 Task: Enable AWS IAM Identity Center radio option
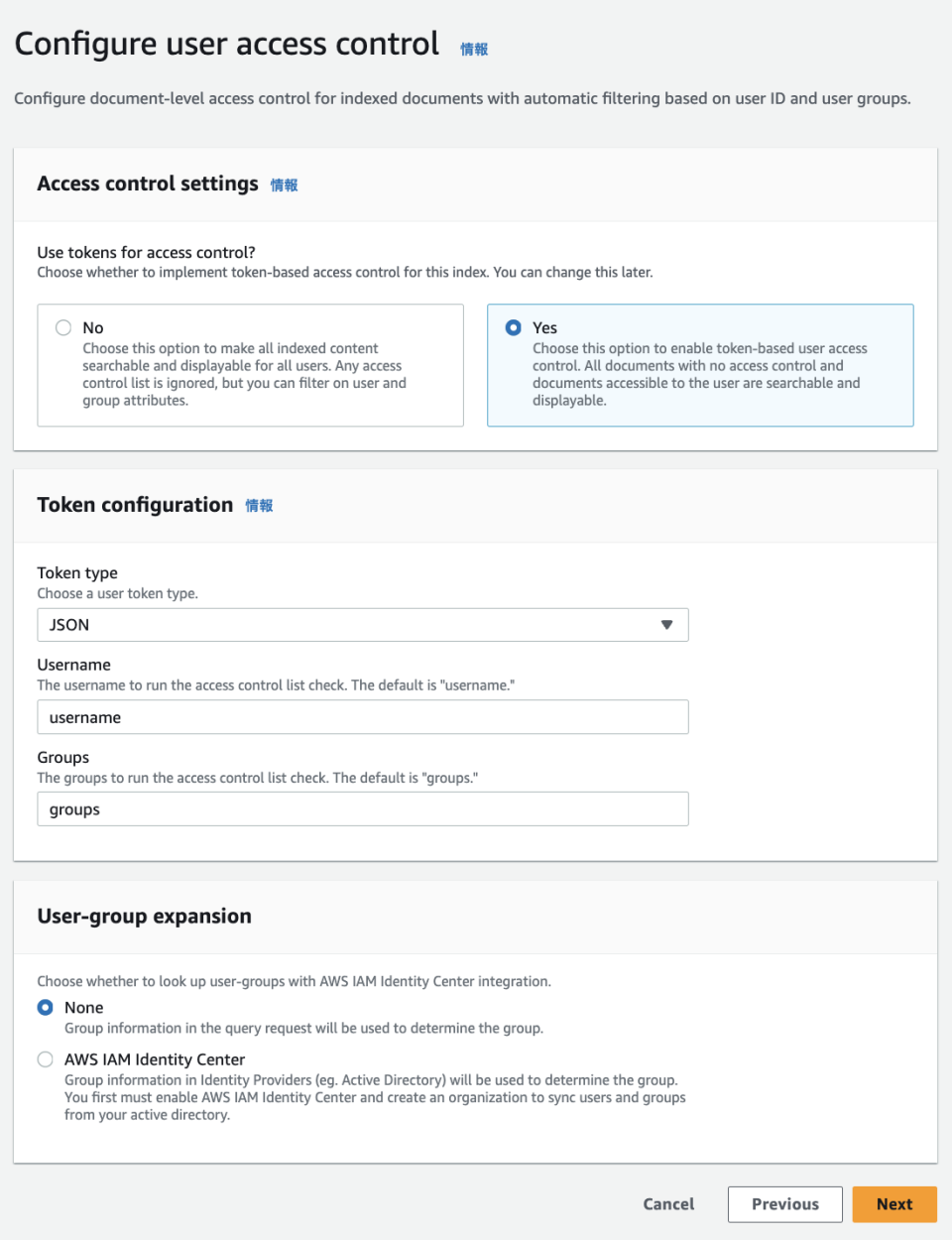click(x=46, y=1059)
